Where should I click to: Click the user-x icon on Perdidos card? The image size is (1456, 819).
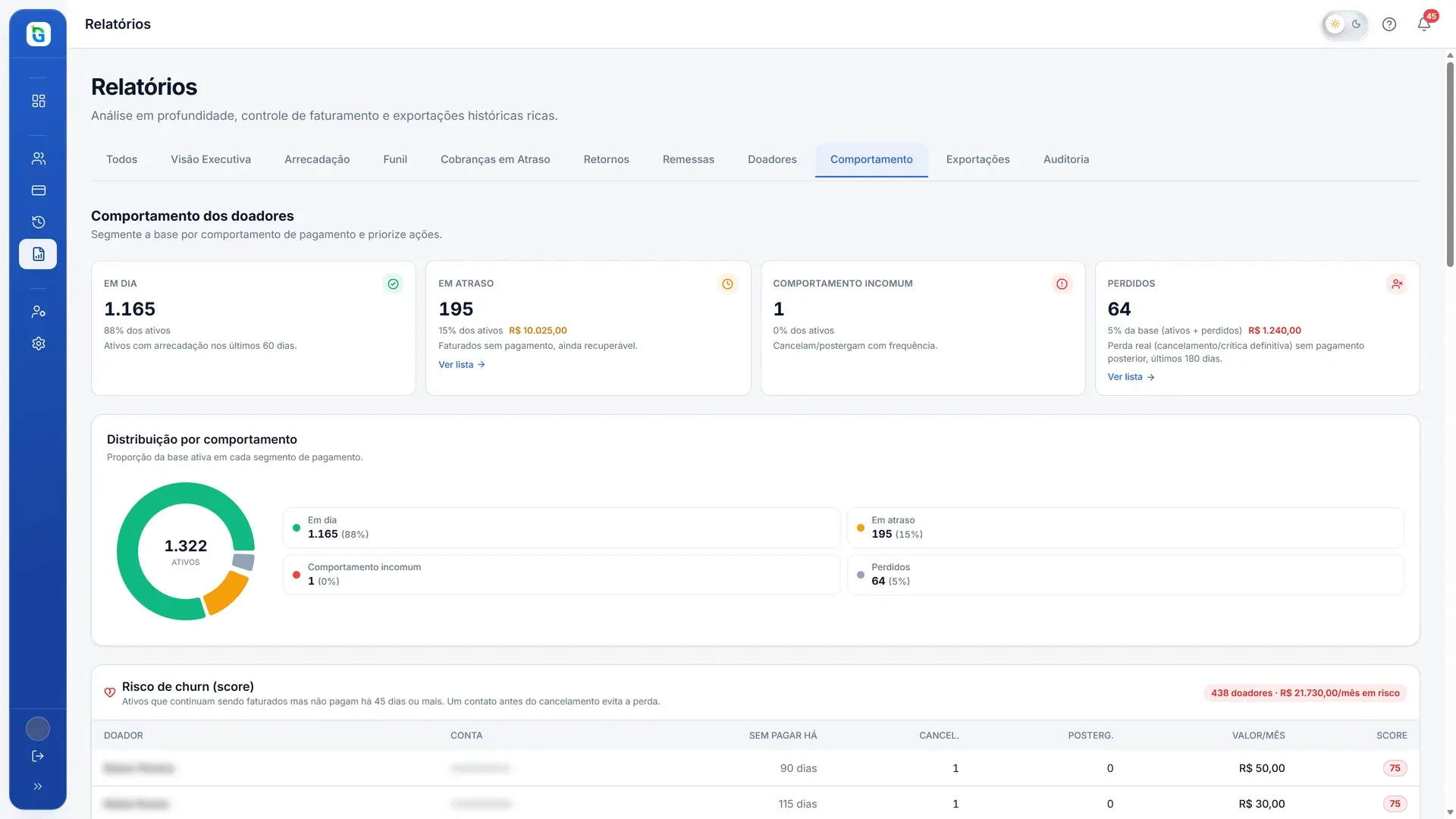pos(1396,284)
